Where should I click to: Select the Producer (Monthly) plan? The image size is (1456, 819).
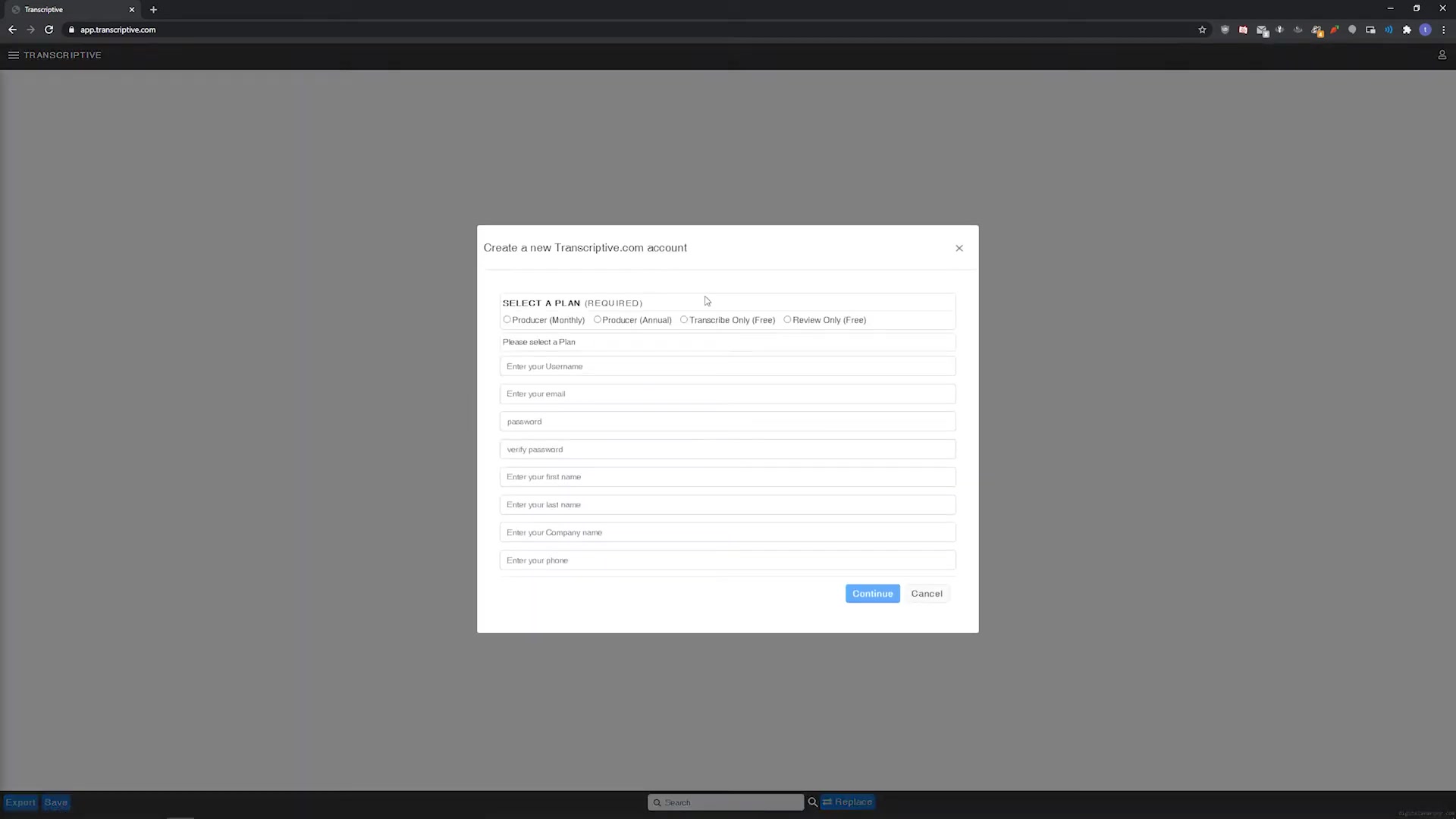pos(507,319)
